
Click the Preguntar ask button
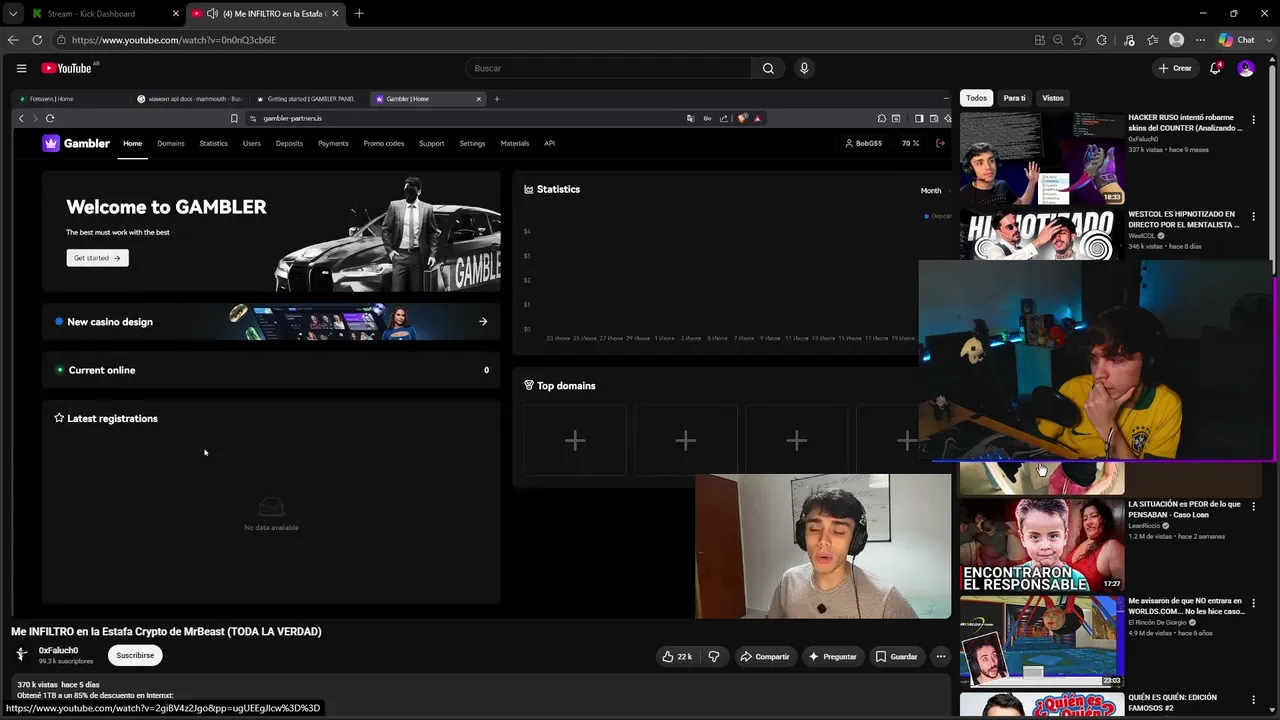point(833,656)
